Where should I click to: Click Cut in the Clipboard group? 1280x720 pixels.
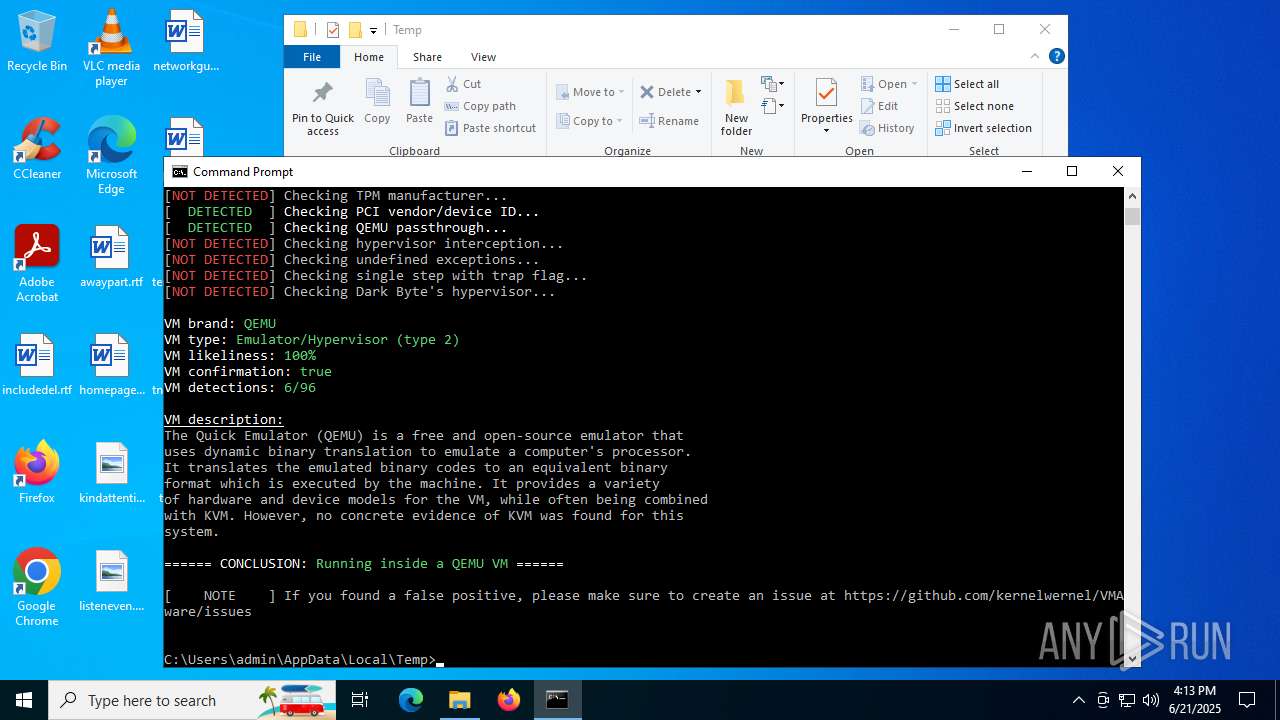(463, 84)
